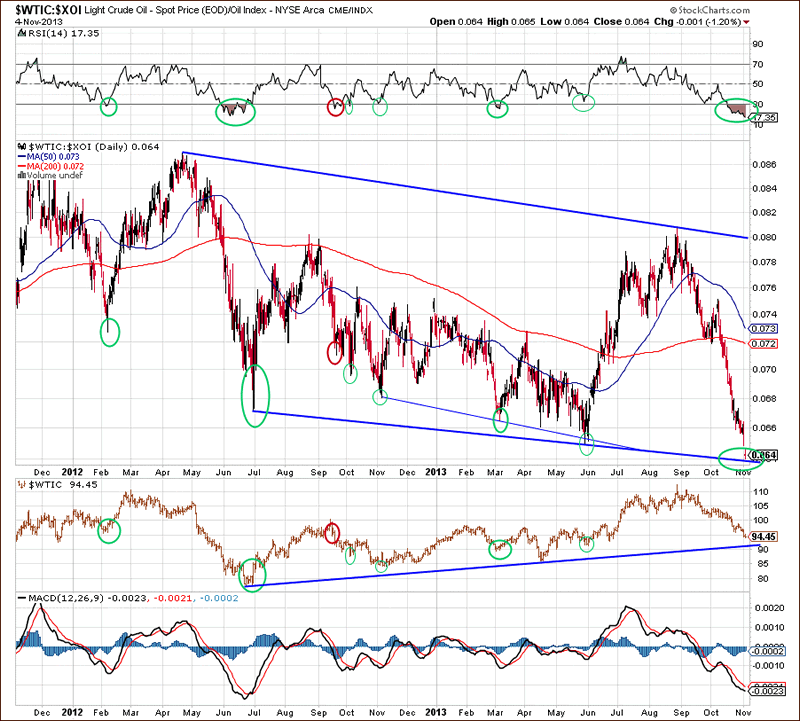This screenshot has height=721, width=800.
Task: Click the 2012 year label under the MACD panel
Action: click(72, 712)
